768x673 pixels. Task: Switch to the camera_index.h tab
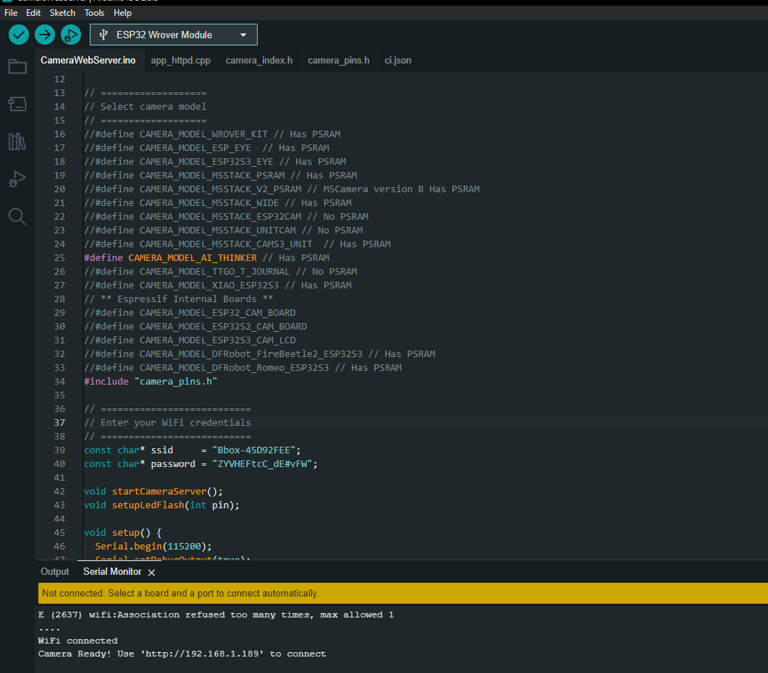point(259,60)
